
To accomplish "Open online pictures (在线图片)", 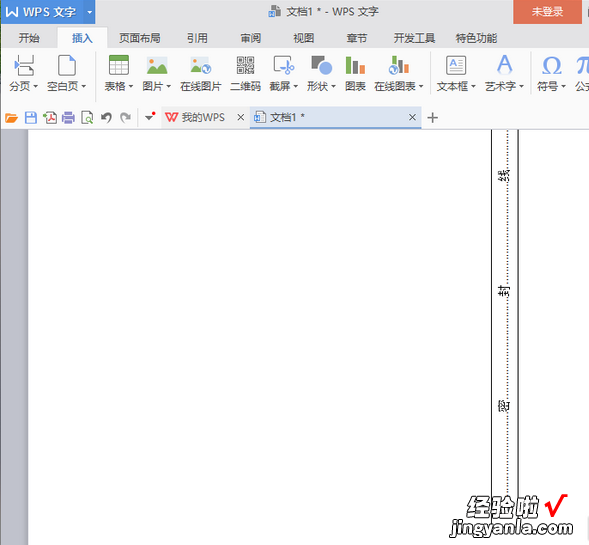I will point(201,72).
